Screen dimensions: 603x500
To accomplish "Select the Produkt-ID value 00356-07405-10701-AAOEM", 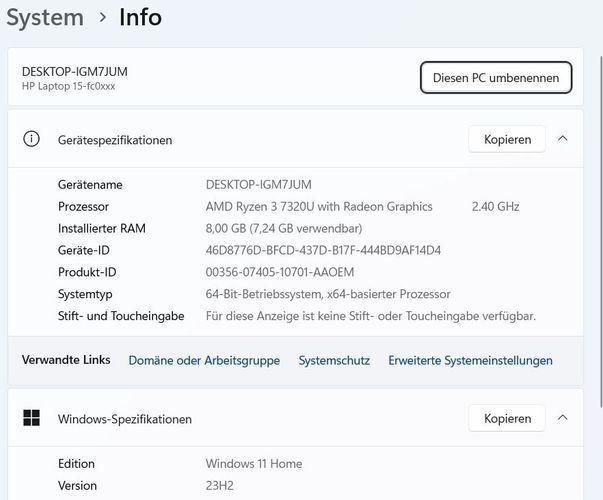I will coord(280,272).
